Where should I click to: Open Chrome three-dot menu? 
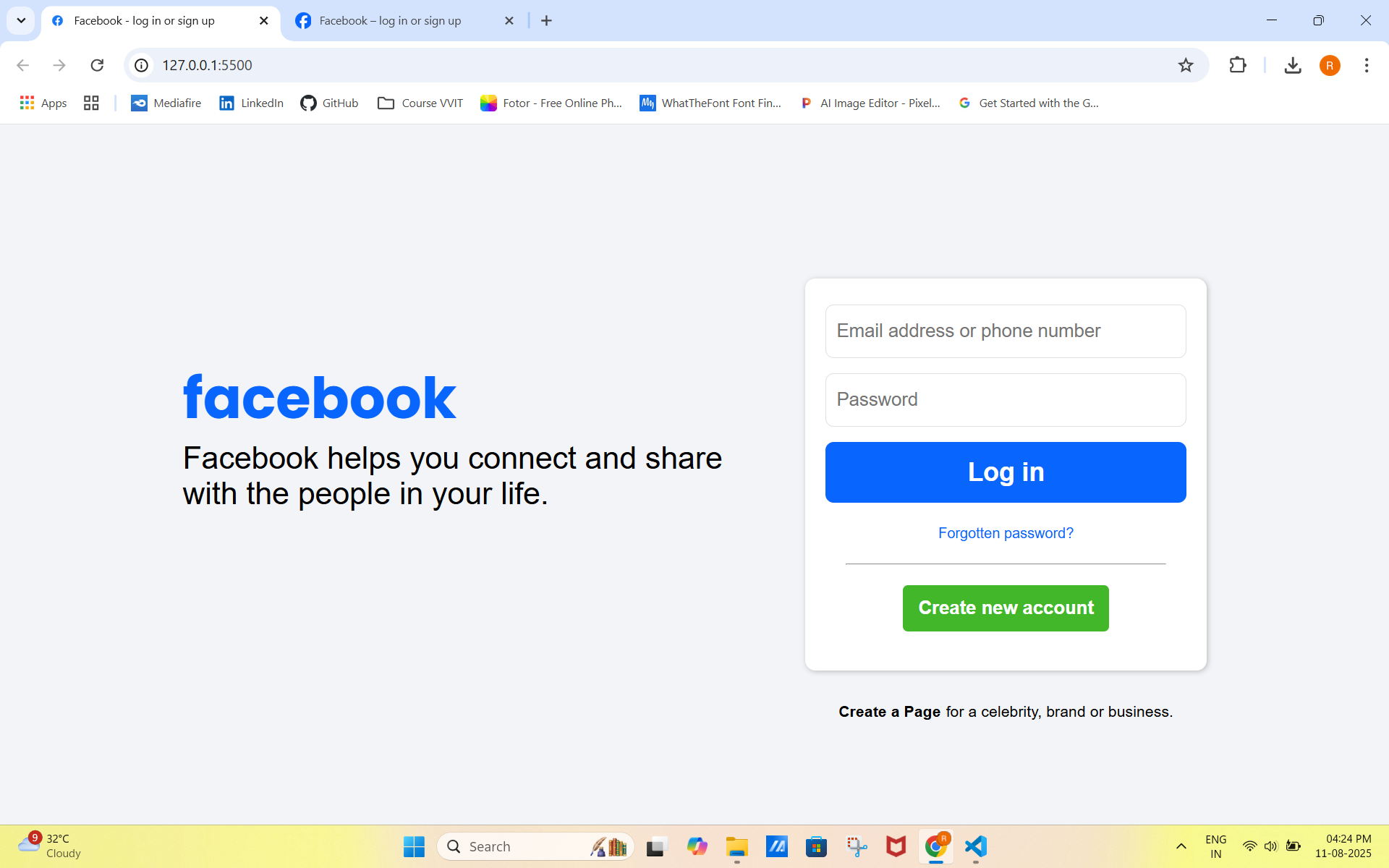coord(1367,65)
